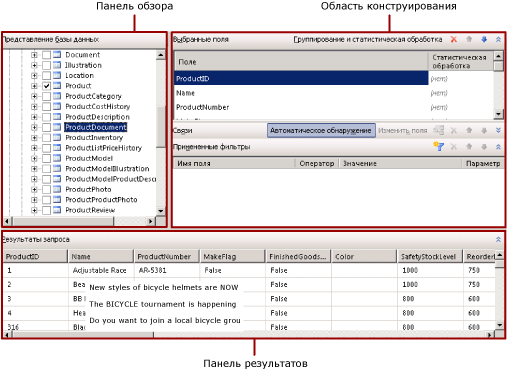The width and height of the screenshot is (507, 370).
Task: Click add relationship icon in Связи bar
Action: click(438, 130)
